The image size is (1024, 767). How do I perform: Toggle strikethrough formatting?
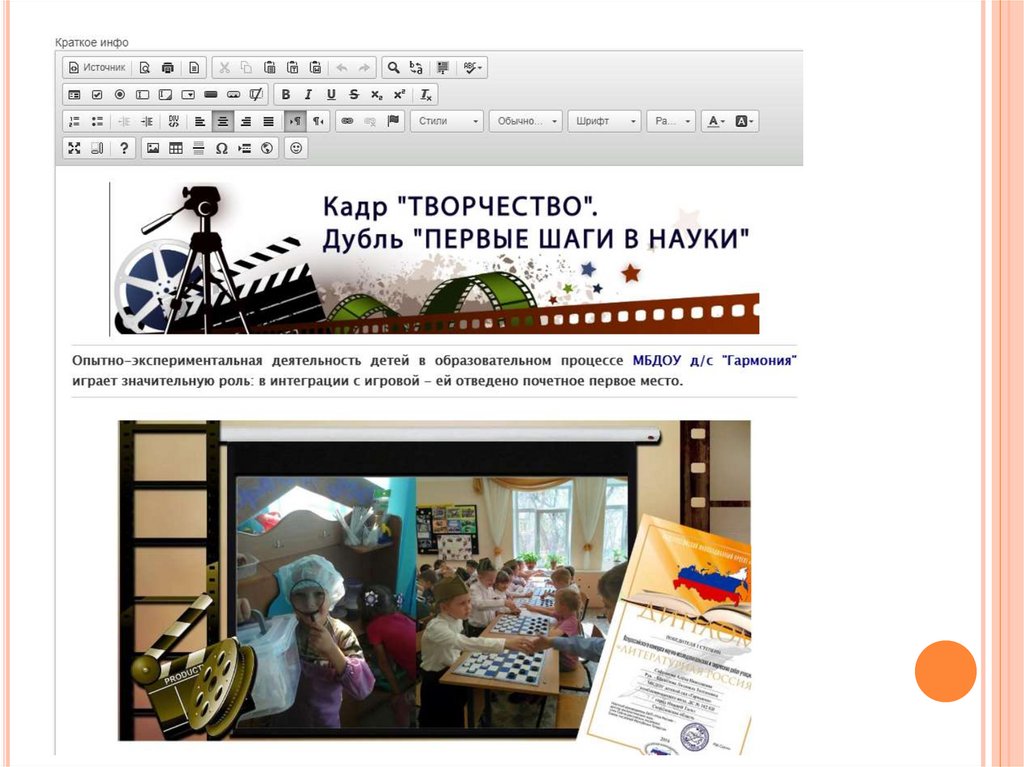click(354, 95)
